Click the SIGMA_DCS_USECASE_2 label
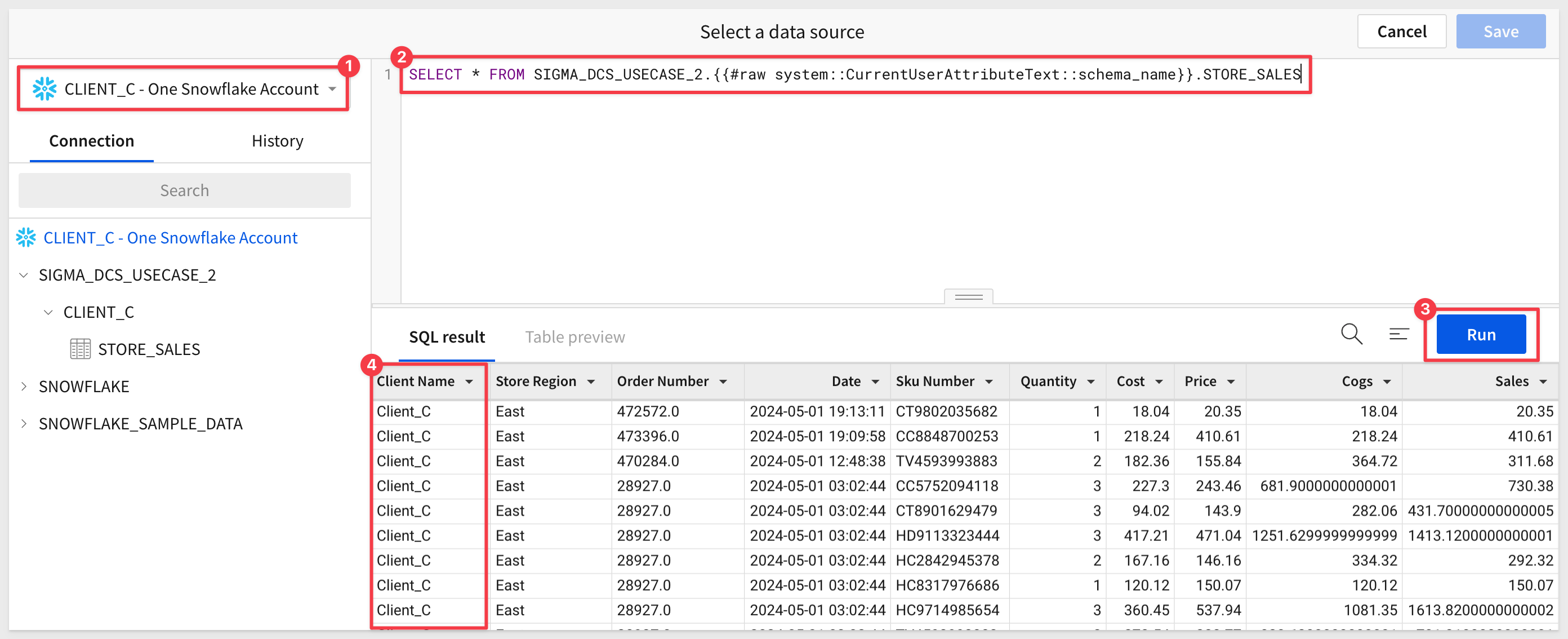 (x=127, y=275)
